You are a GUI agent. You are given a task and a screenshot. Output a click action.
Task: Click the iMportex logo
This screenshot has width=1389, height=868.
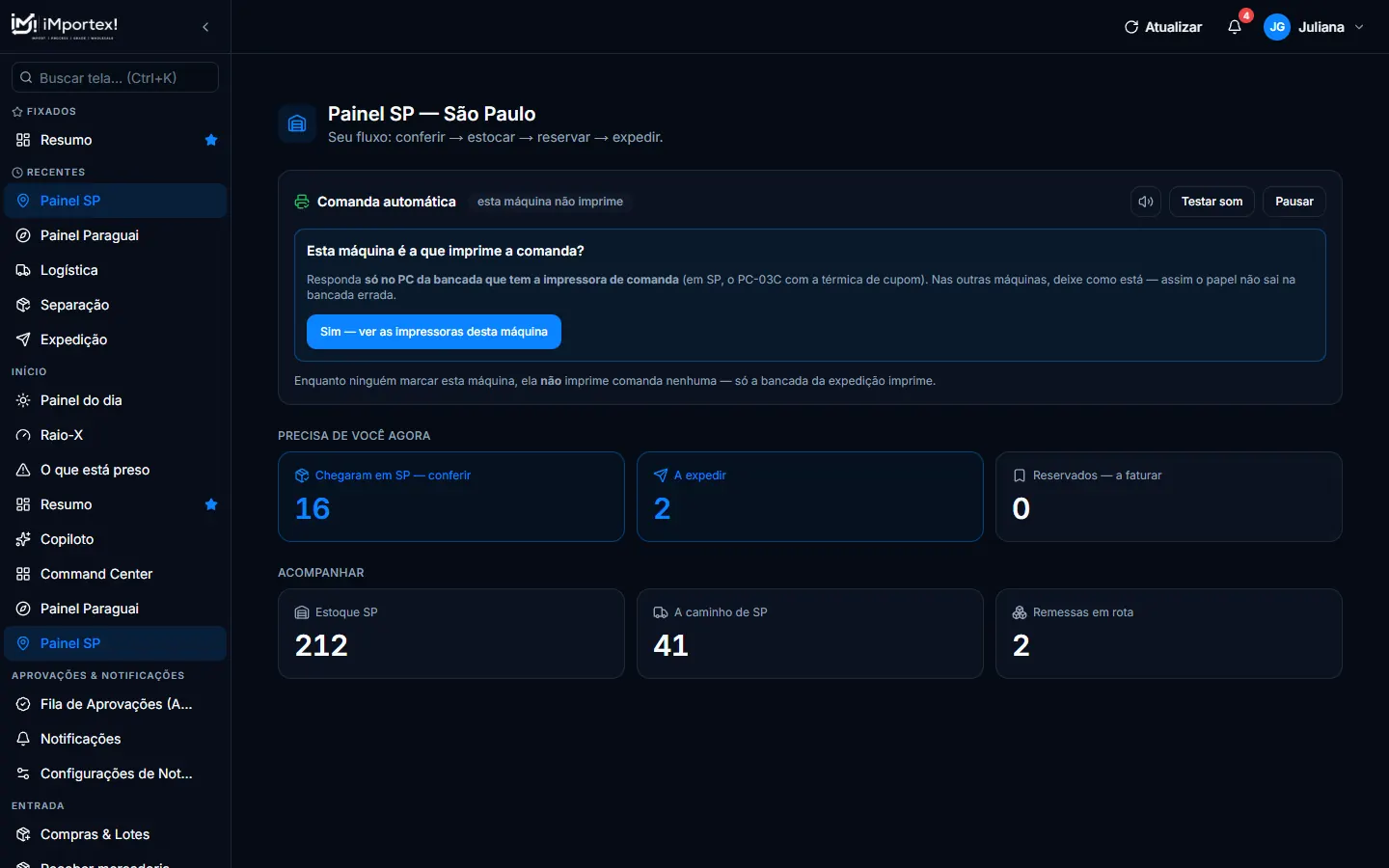pyautogui.click(x=65, y=26)
